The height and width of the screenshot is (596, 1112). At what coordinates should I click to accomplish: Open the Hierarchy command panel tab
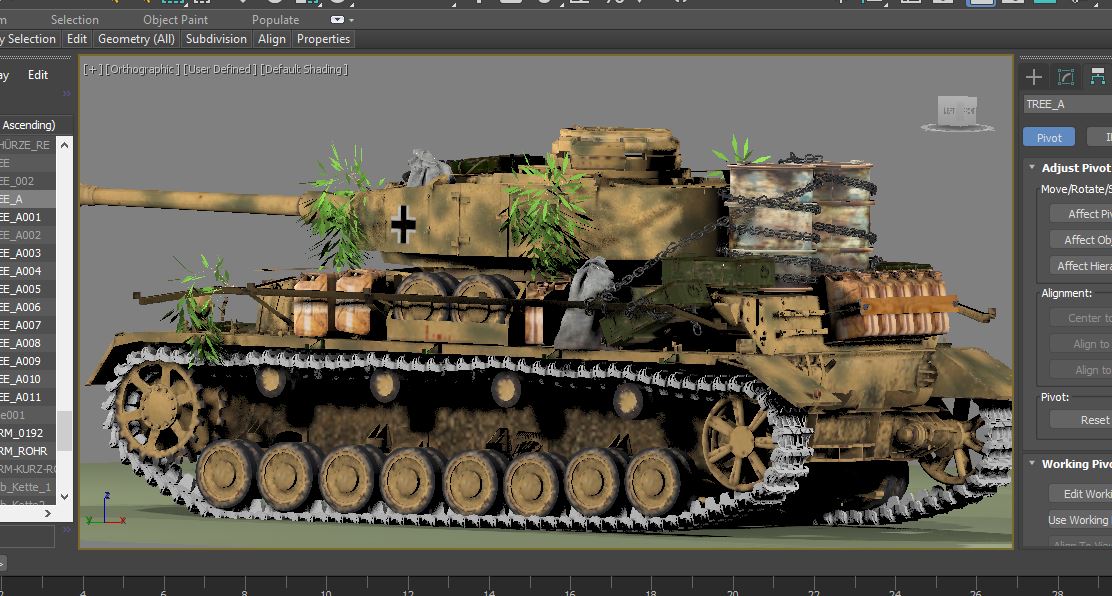[x=1098, y=77]
